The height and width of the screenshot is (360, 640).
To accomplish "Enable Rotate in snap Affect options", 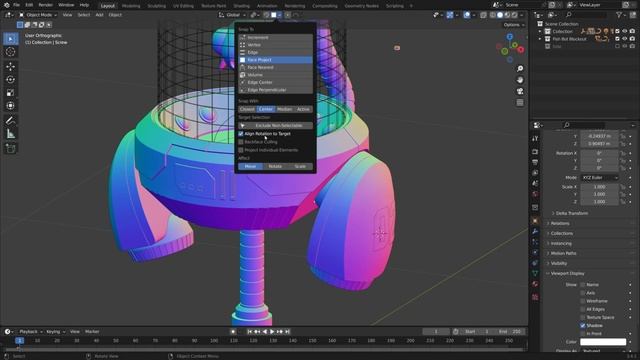I will [275, 167].
